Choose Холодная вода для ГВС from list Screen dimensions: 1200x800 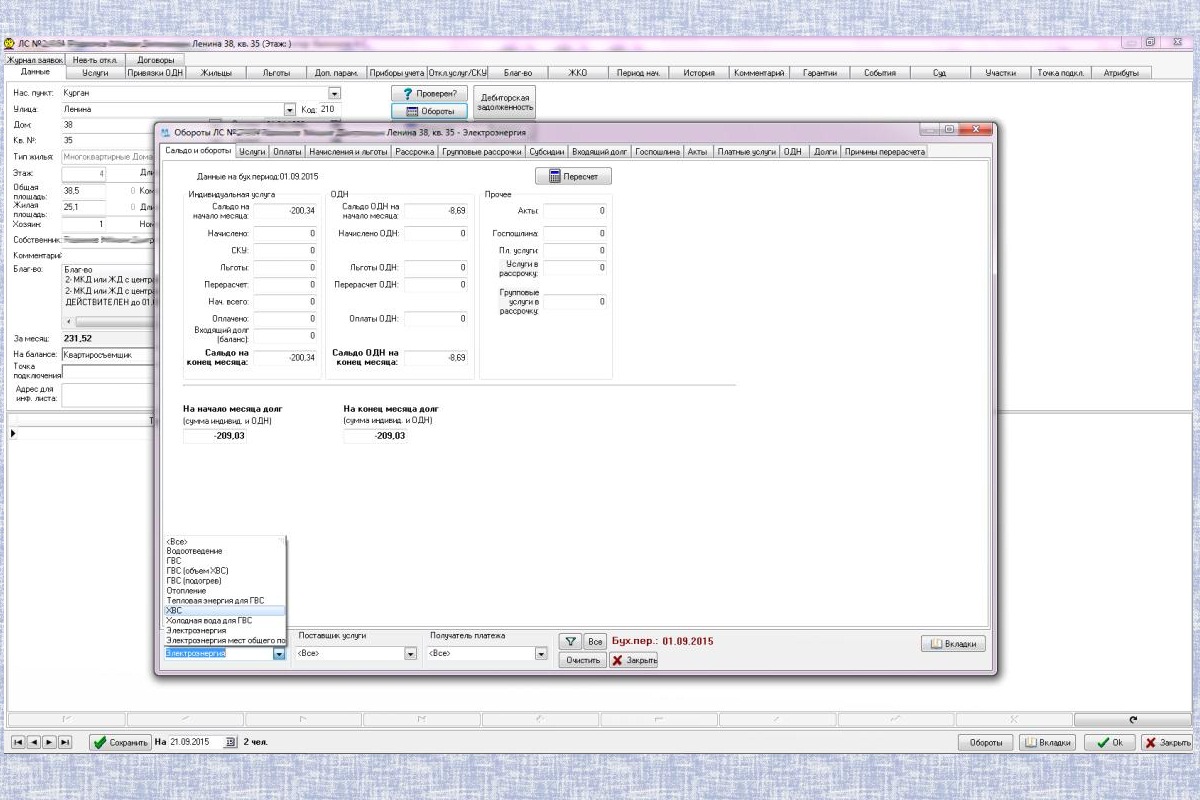[x=225, y=620]
